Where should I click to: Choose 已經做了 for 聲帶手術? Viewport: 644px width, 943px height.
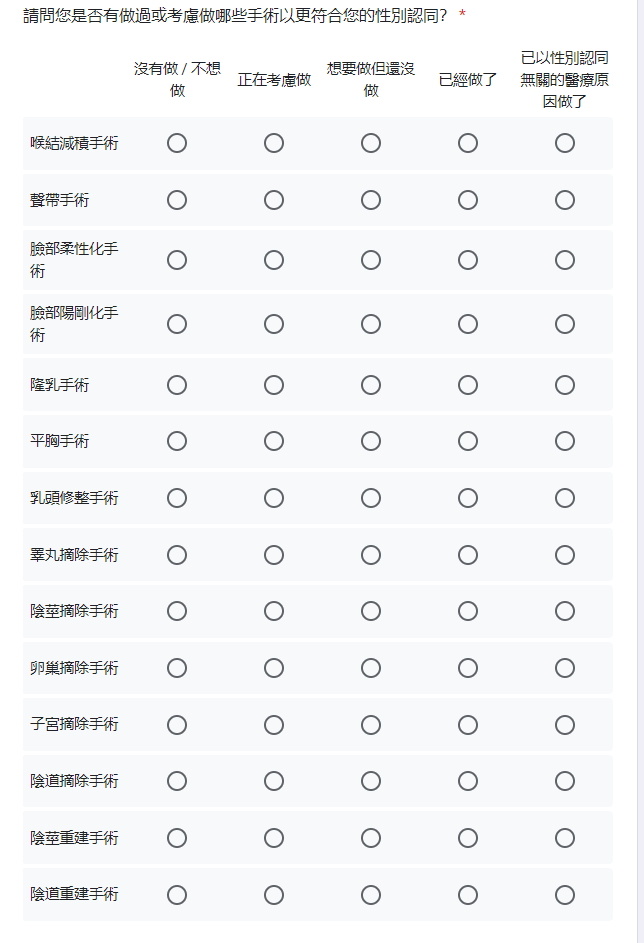pyautogui.click(x=468, y=200)
